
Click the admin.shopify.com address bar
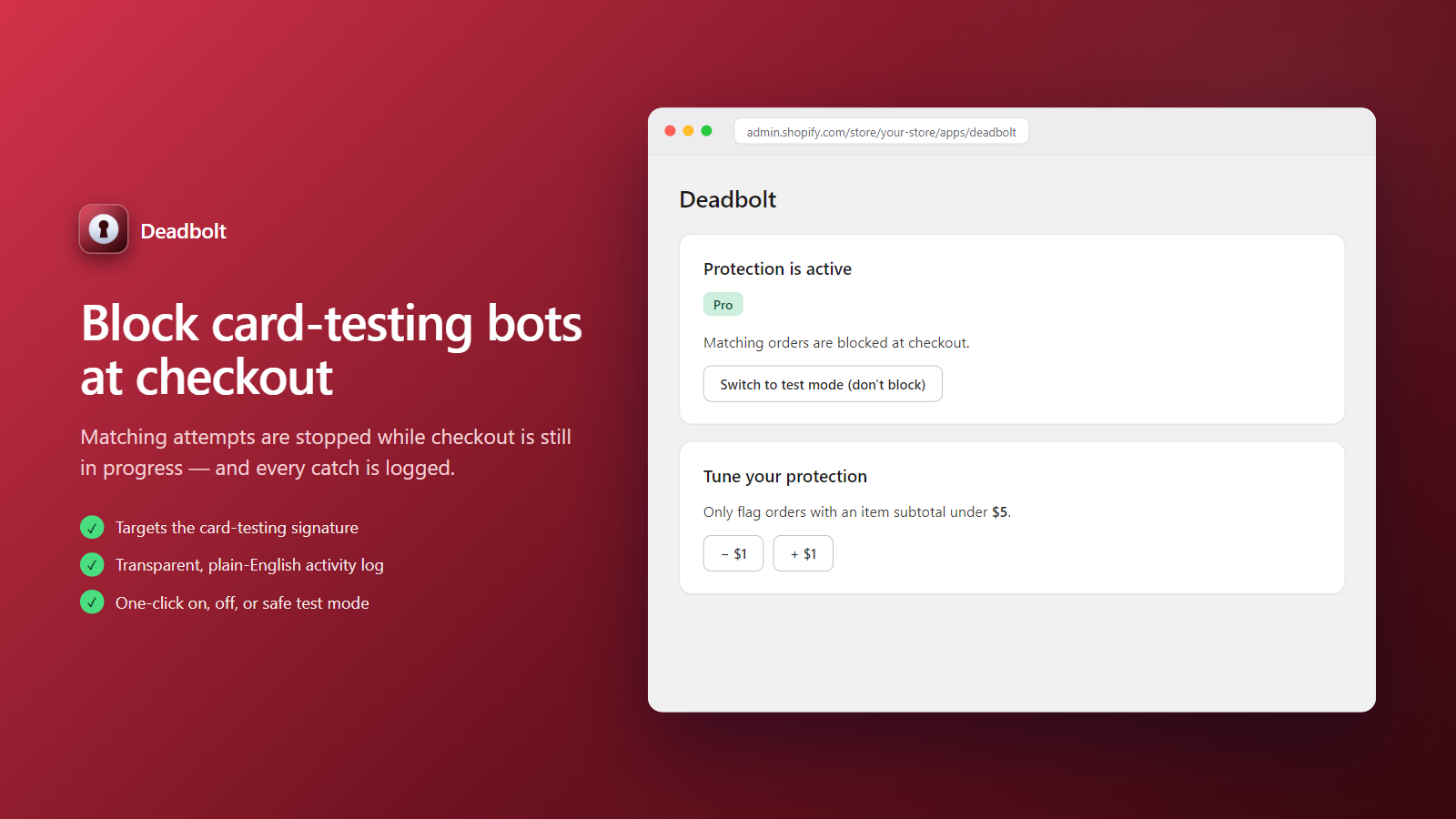[x=881, y=132]
